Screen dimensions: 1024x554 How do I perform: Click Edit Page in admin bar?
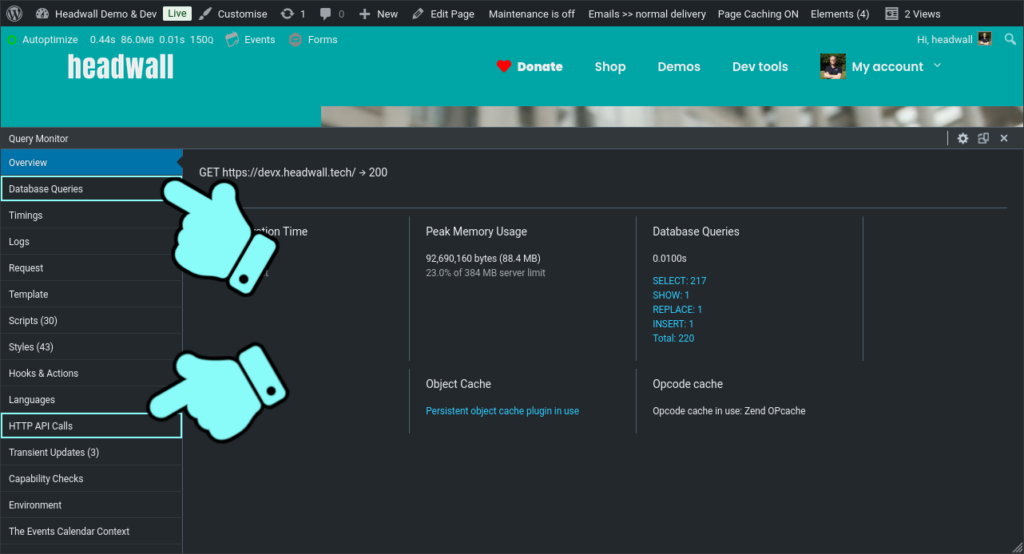[443, 14]
